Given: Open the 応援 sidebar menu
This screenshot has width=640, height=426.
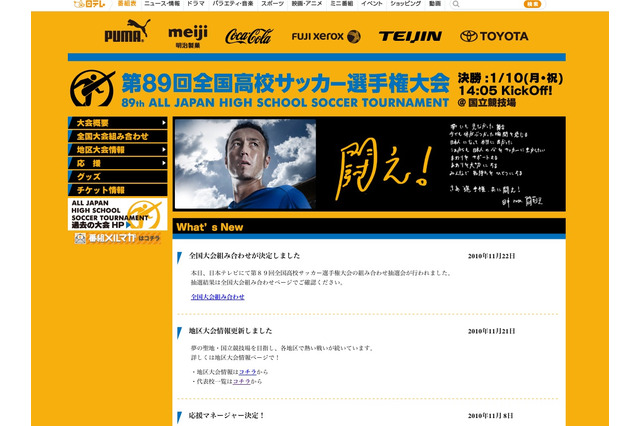Looking at the screenshot, I should point(118,163).
